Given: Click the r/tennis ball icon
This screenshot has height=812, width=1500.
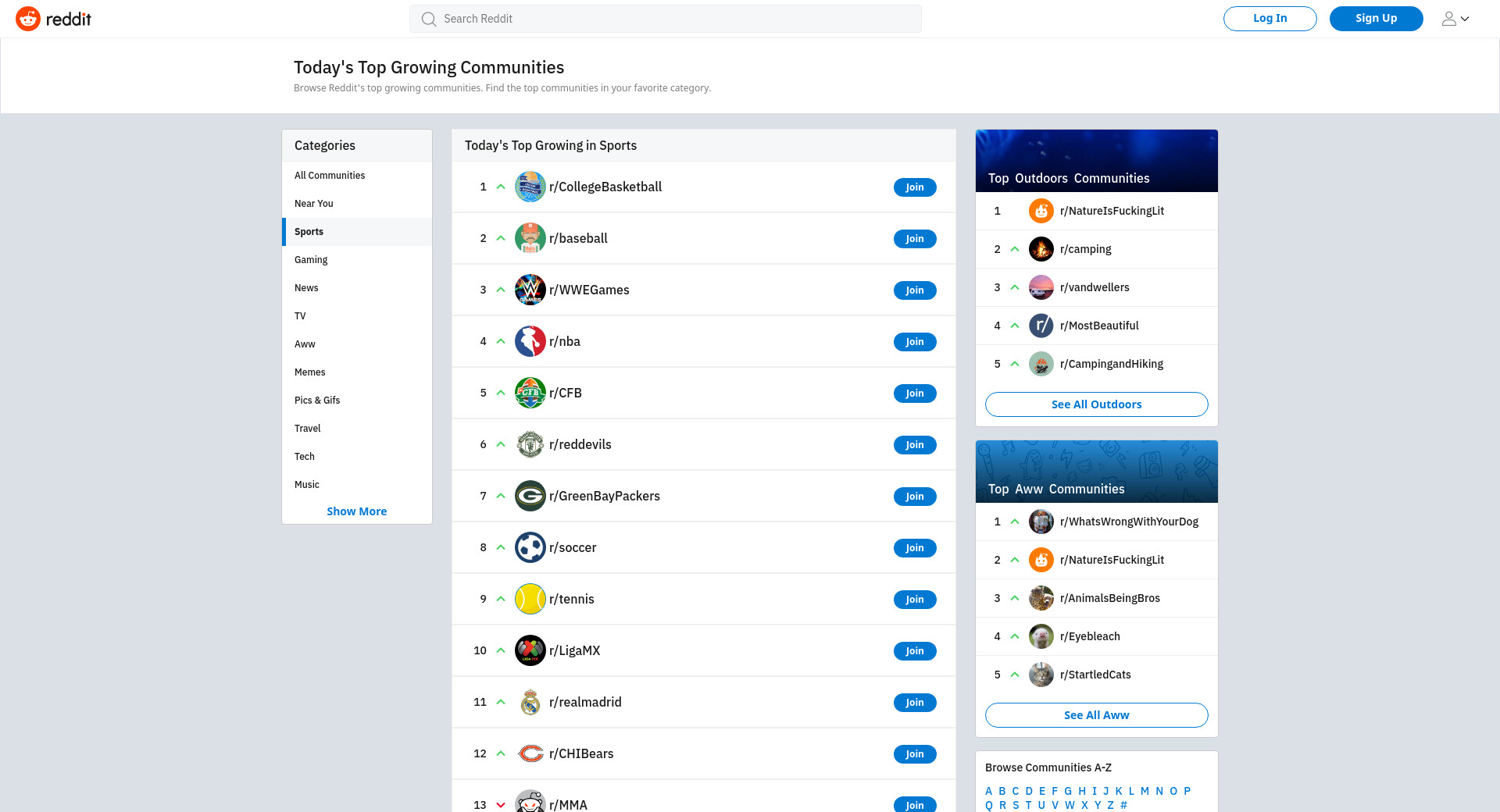Looking at the screenshot, I should pyautogui.click(x=530, y=599).
